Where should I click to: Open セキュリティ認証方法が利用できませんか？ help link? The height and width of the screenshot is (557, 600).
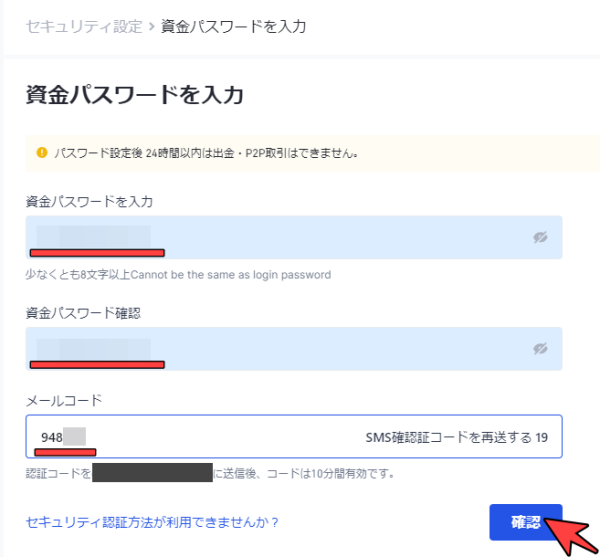point(152,522)
